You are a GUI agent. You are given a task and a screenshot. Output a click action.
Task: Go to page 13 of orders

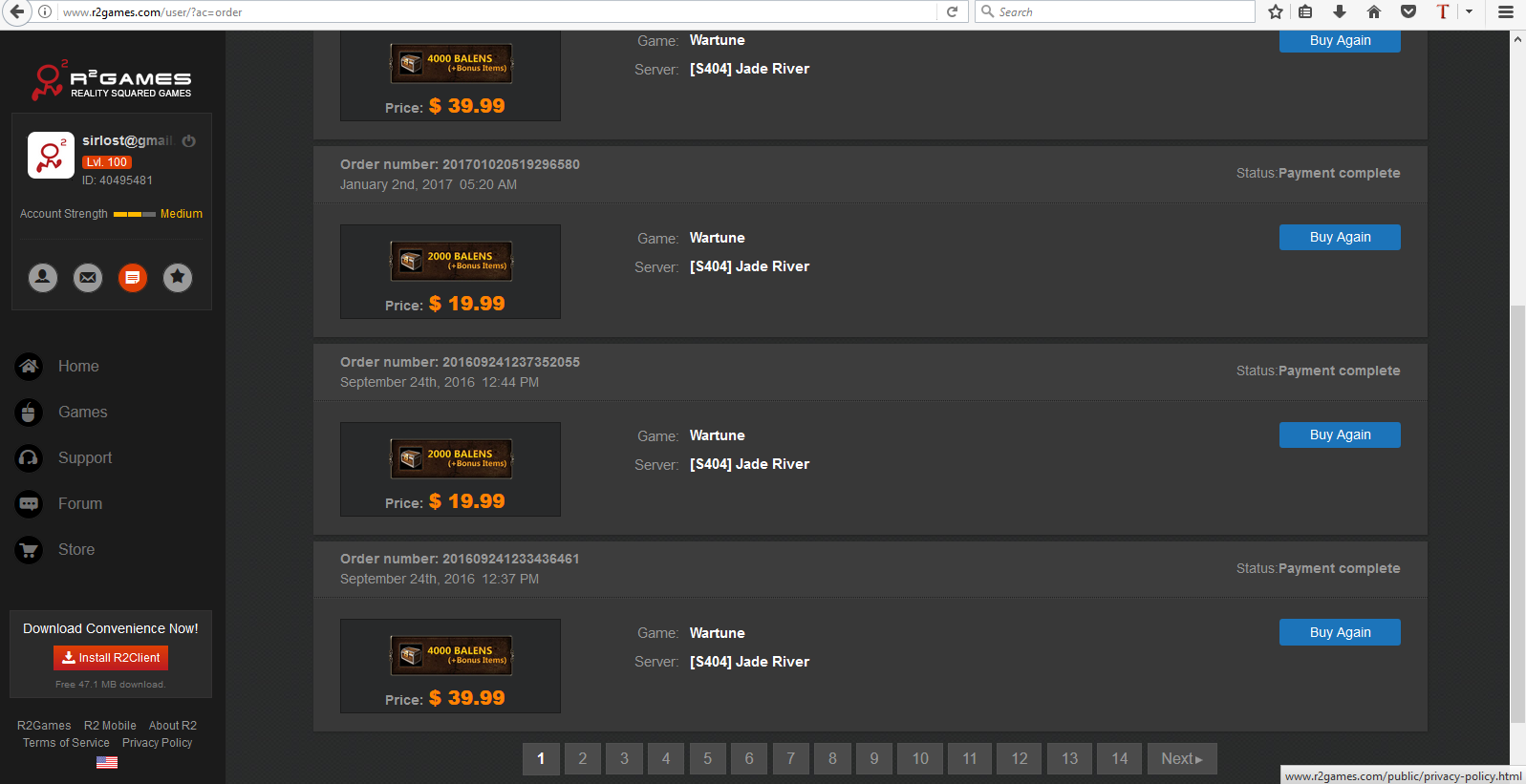pyautogui.click(x=1069, y=759)
